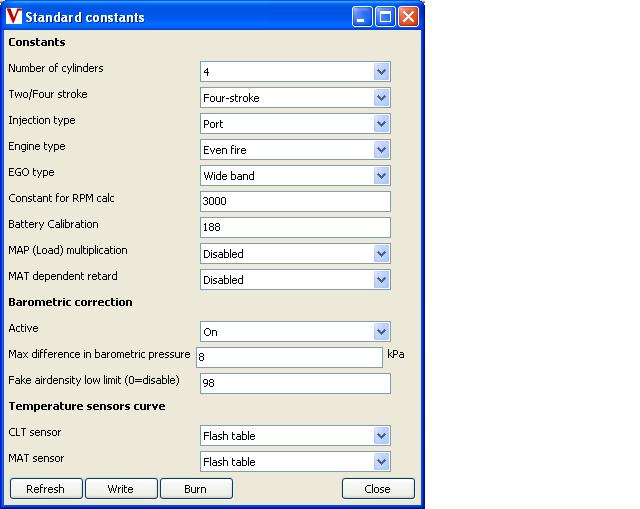Focus the Constant for RPM calc field

click(x=295, y=202)
